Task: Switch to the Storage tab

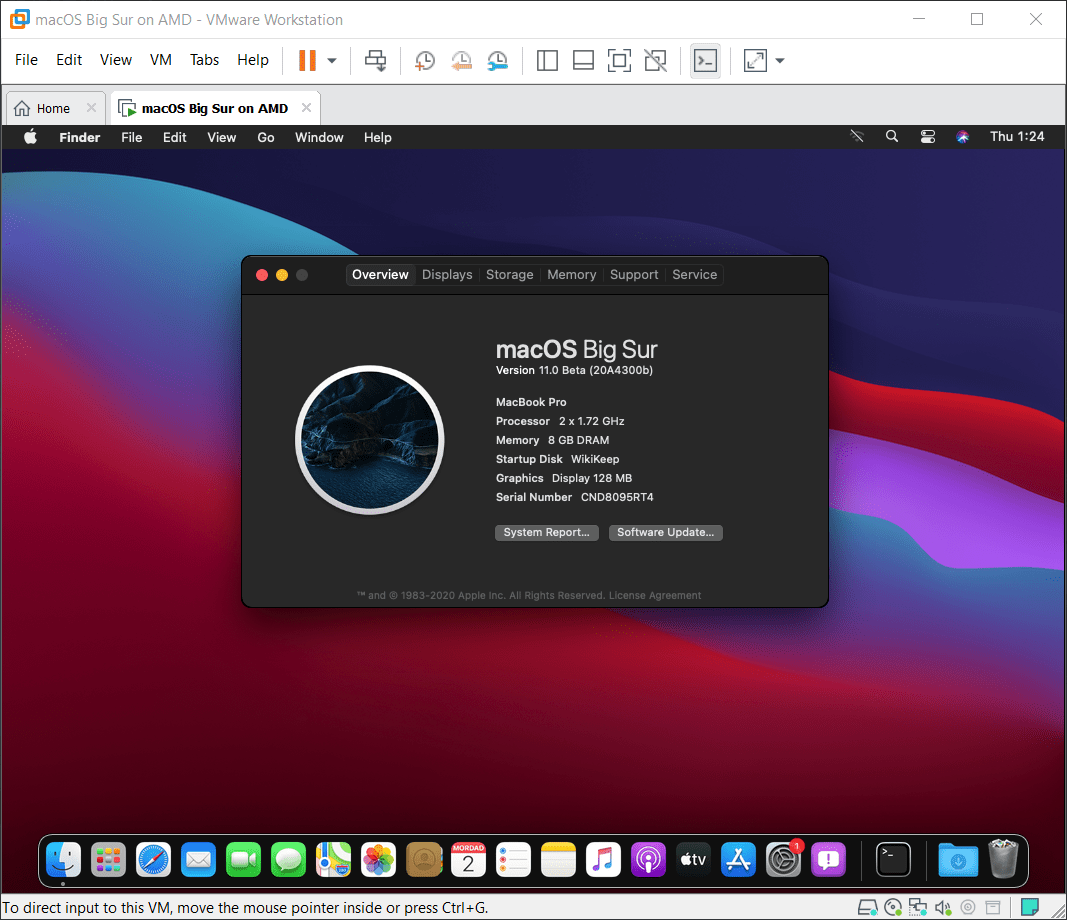Action: (x=510, y=274)
